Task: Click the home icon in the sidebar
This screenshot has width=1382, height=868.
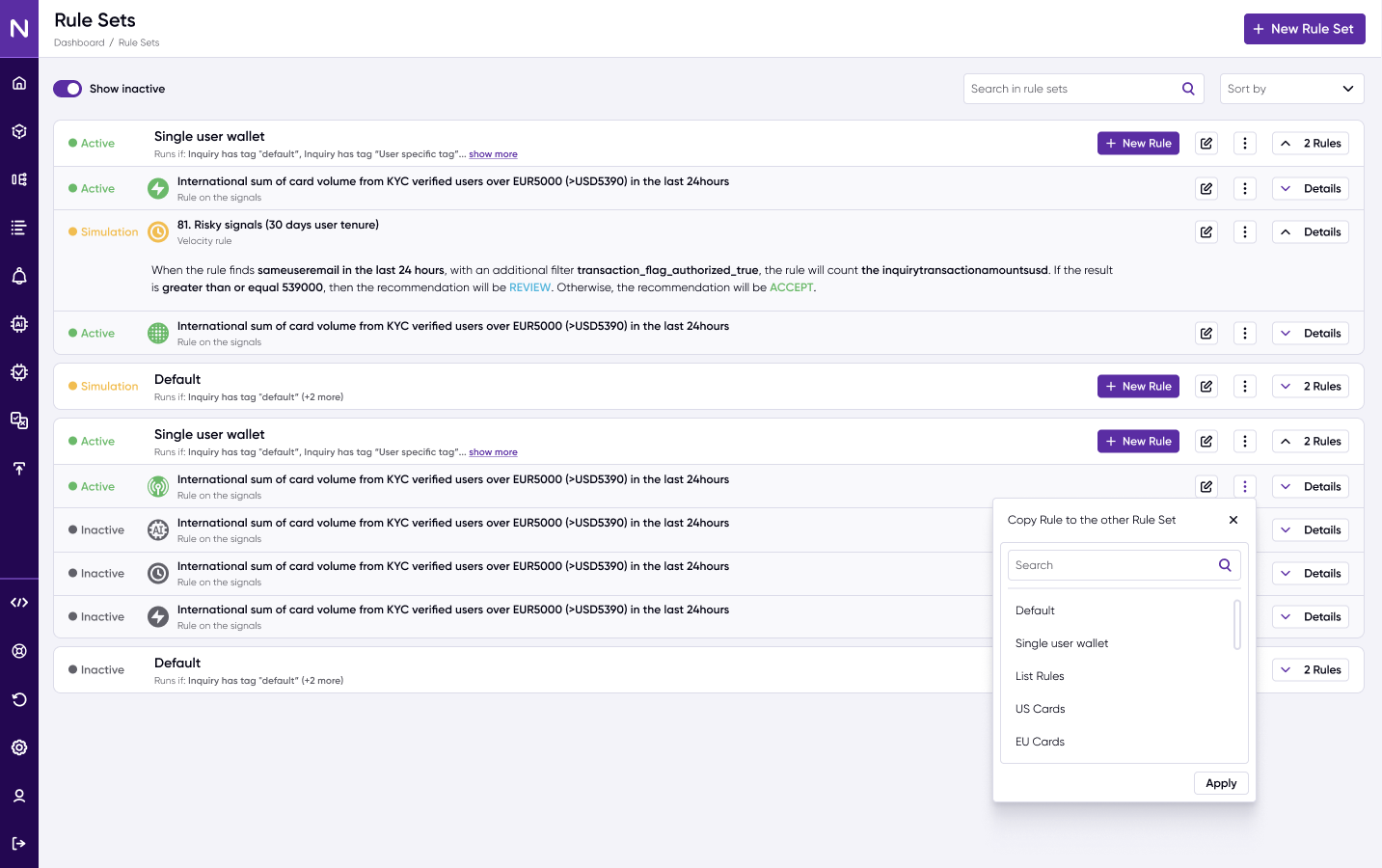Action: click(x=19, y=83)
